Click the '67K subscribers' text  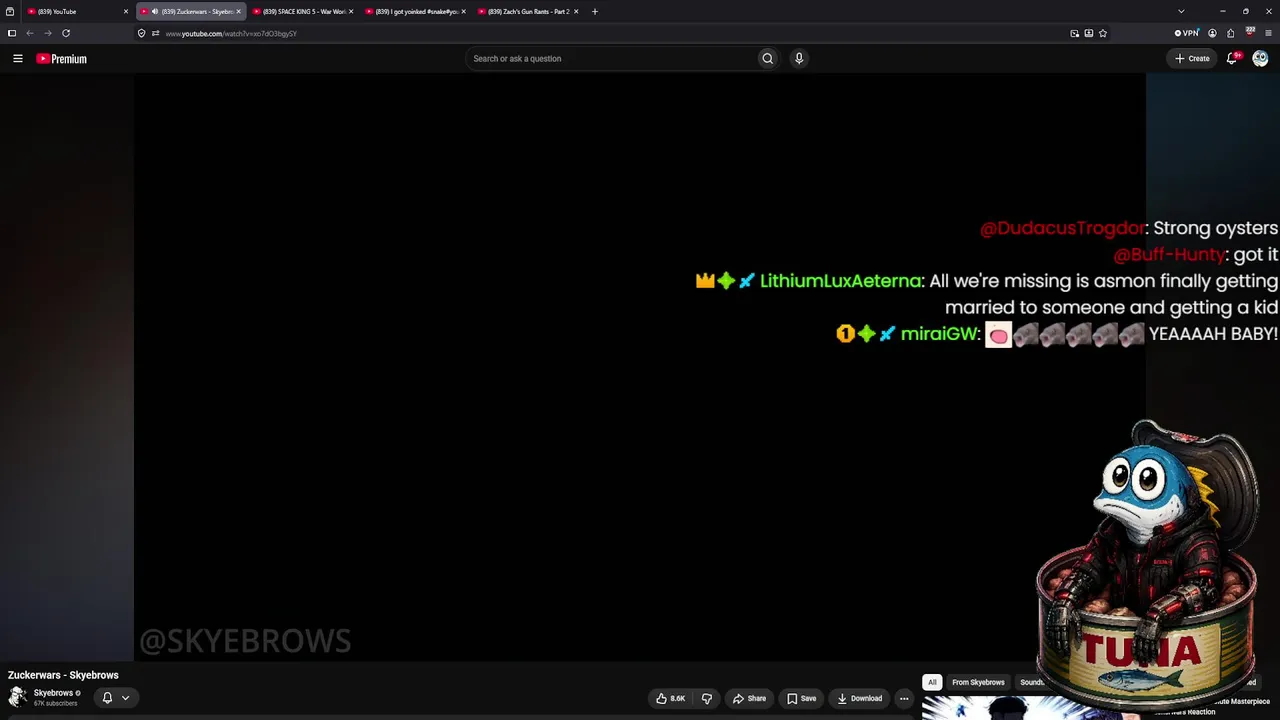(55, 704)
